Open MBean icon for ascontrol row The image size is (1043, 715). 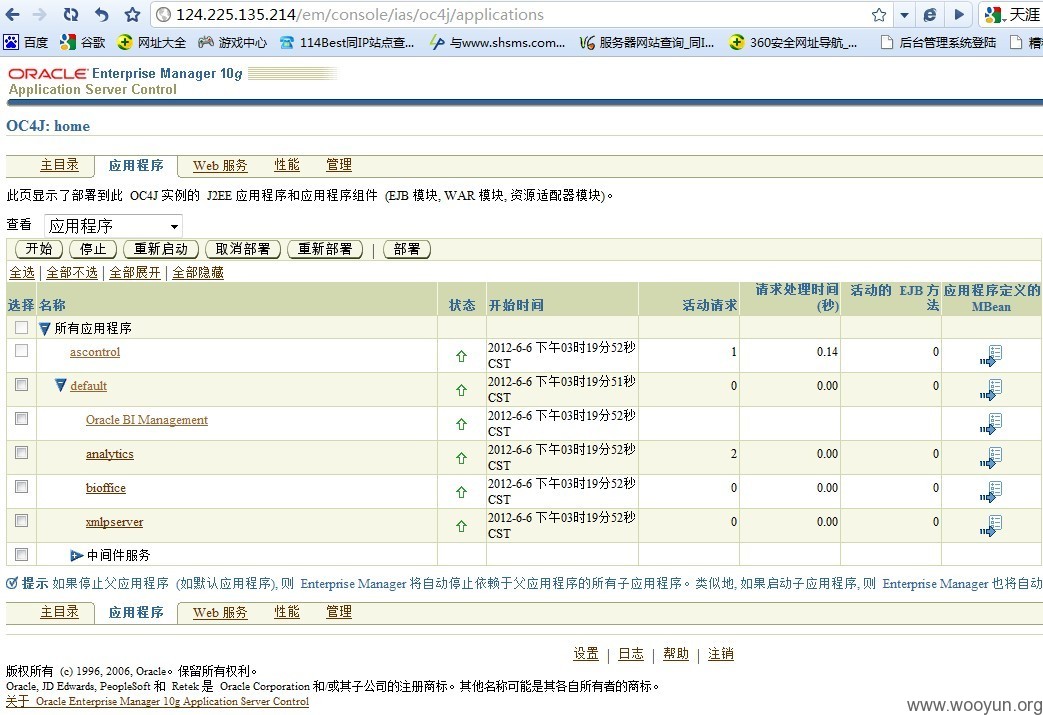click(x=990, y=355)
